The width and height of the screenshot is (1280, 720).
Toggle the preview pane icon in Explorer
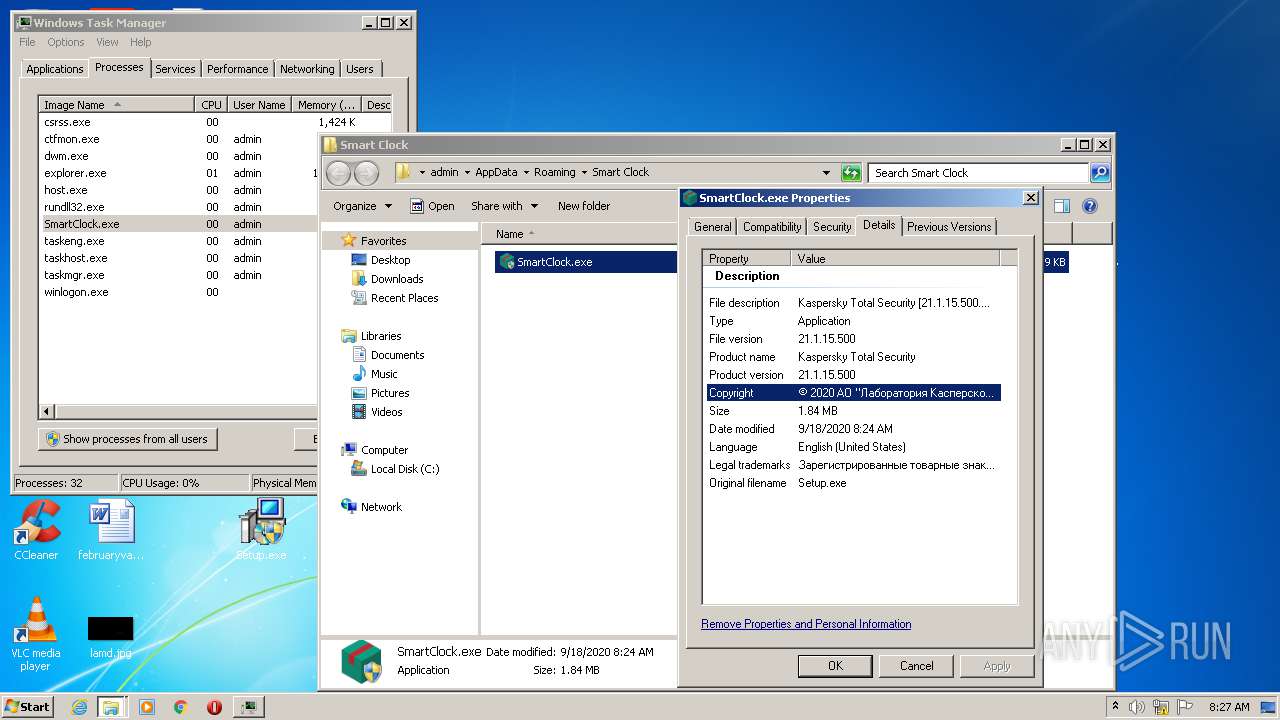(1061, 206)
